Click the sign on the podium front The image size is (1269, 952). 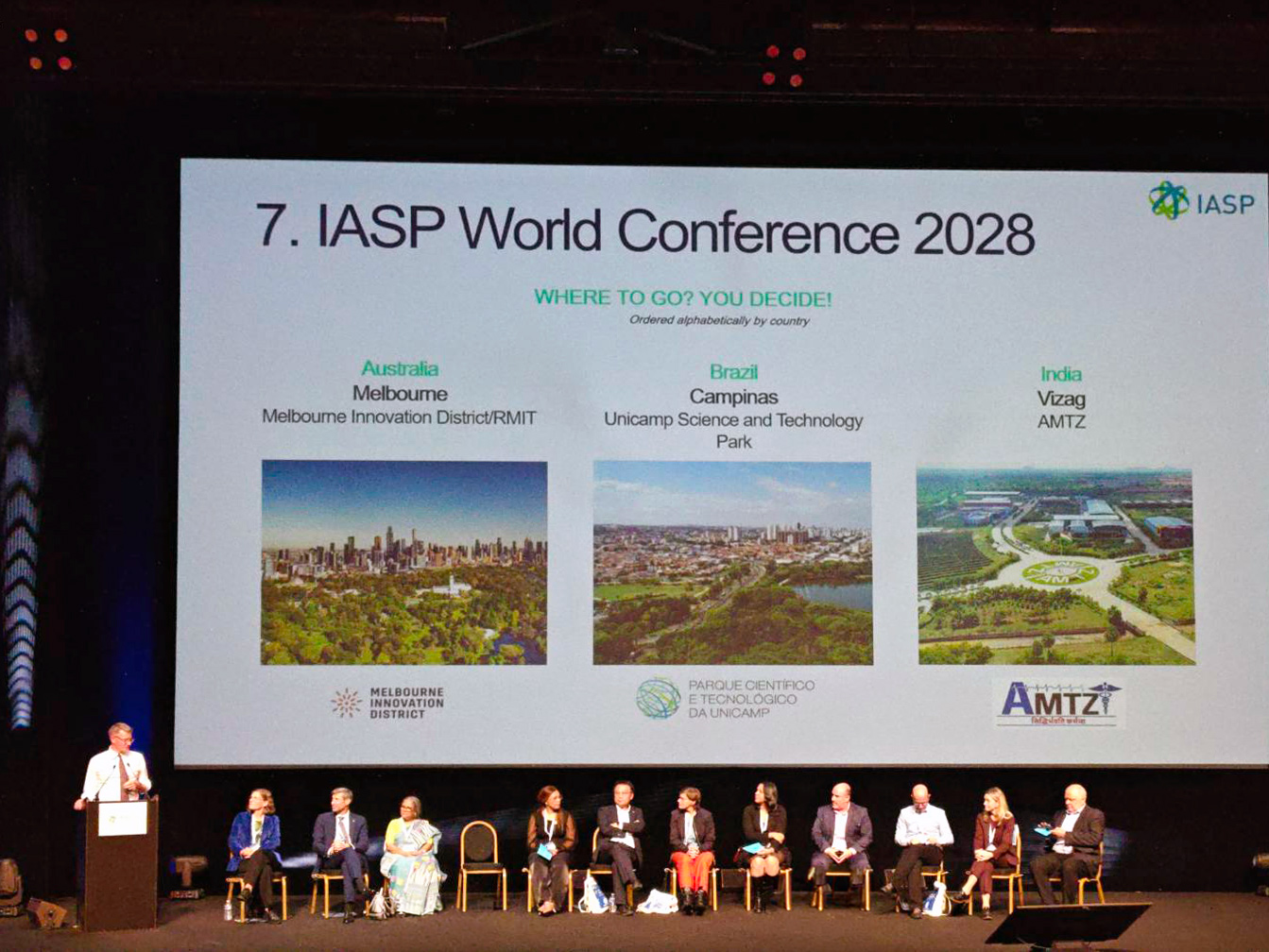point(123,818)
